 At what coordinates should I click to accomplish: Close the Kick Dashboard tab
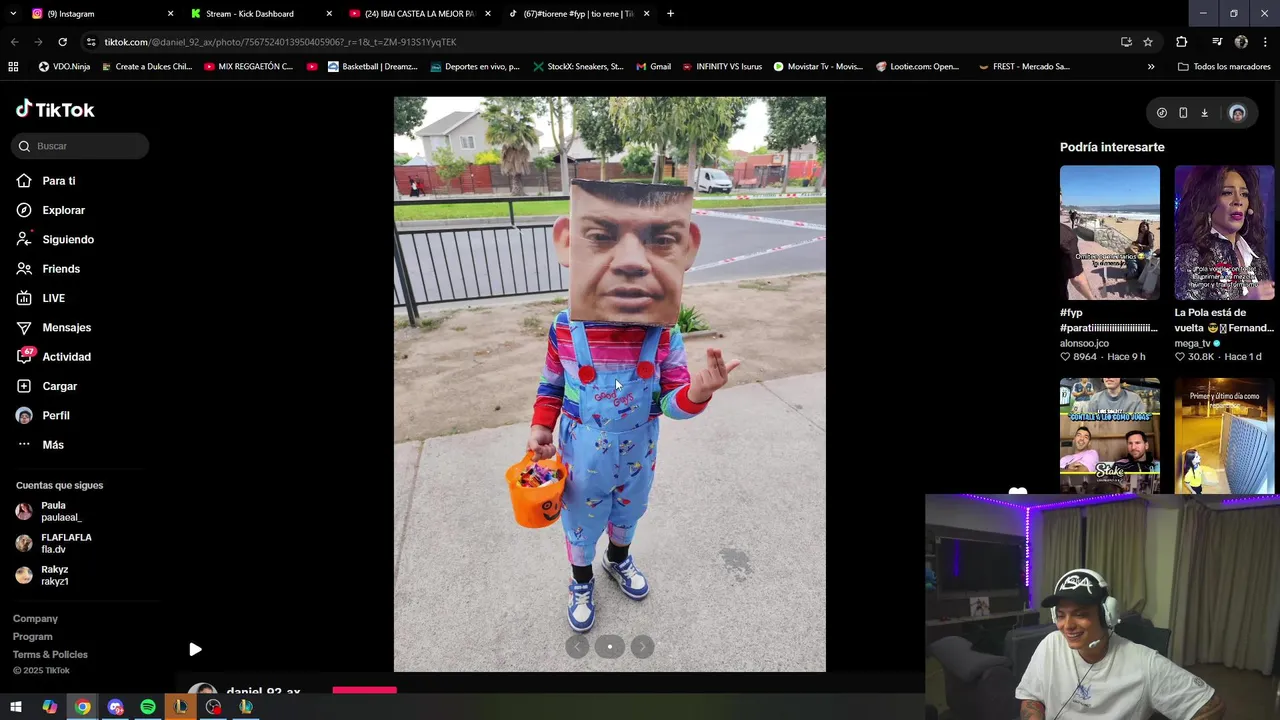pos(329,14)
